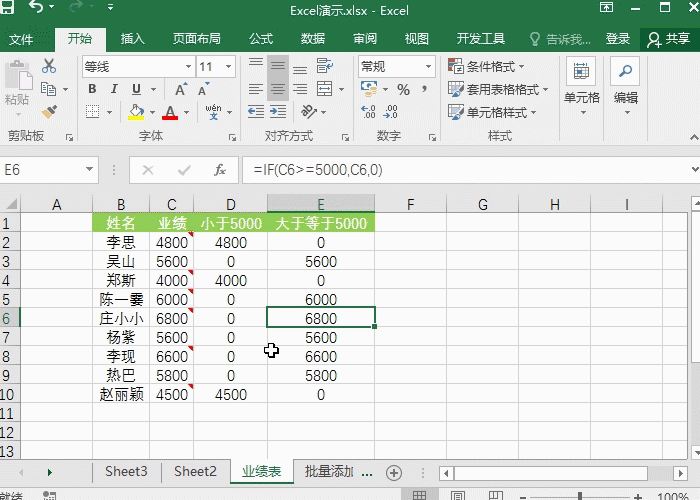
Task: Switch to 审阅 review tab
Action: (x=365, y=39)
